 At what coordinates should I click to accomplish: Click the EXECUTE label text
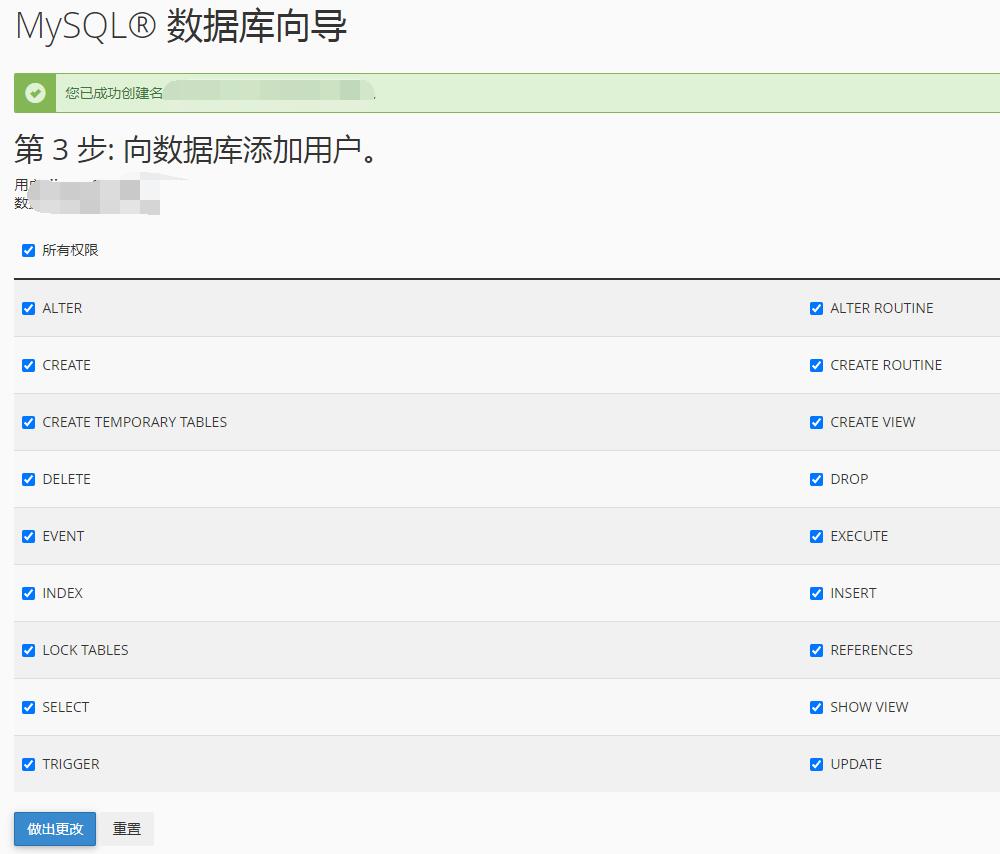(x=859, y=536)
